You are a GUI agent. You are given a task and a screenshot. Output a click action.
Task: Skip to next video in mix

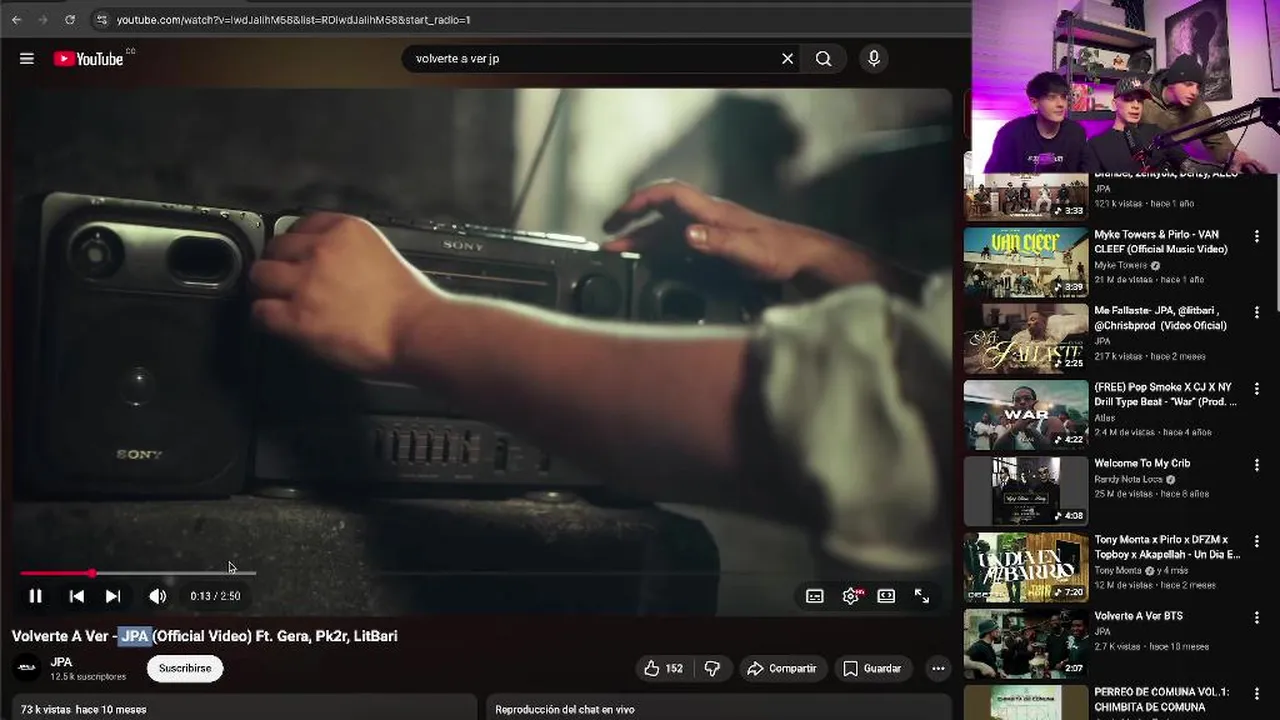113,596
